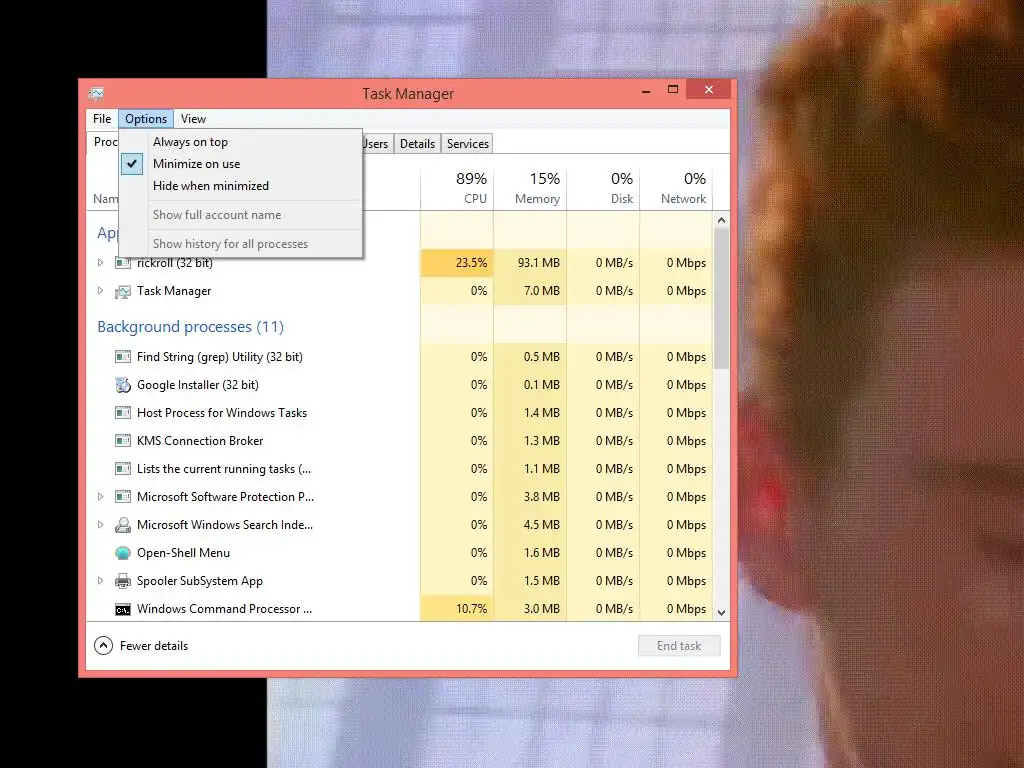Expand Microsoft Software Protection row
This screenshot has width=1024, height=768.
point(101,496)
